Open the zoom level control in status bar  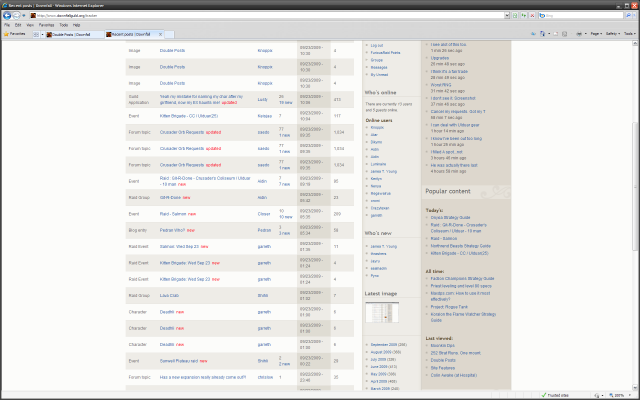coord(618,395)
